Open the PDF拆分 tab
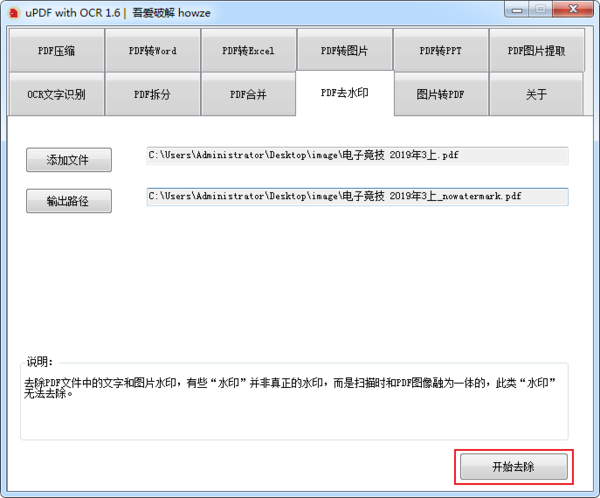The image size is (600, 498). click(153, 94)
